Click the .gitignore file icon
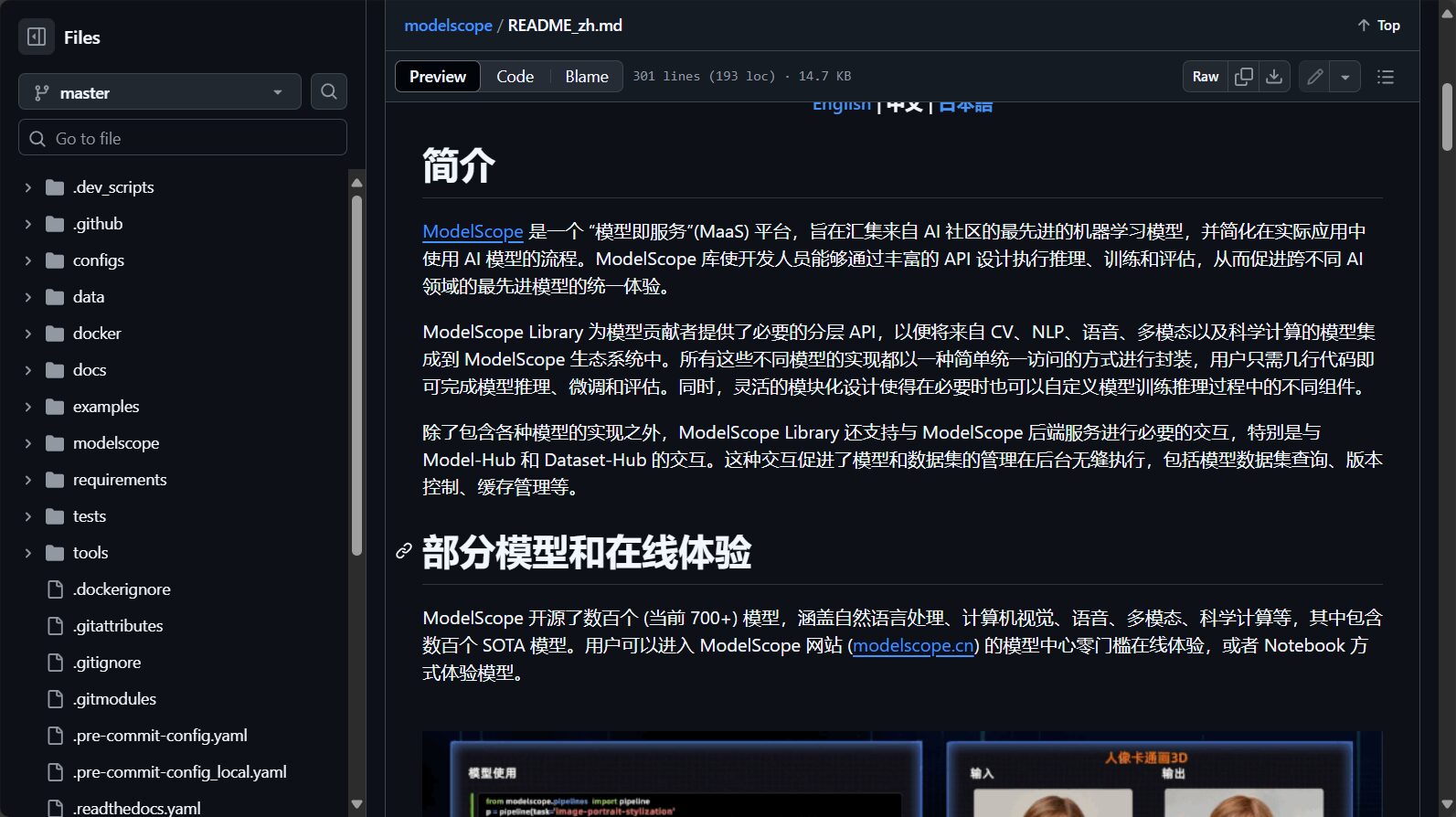The height and width of the screenshot is (817, 1456). pos(55,663)
